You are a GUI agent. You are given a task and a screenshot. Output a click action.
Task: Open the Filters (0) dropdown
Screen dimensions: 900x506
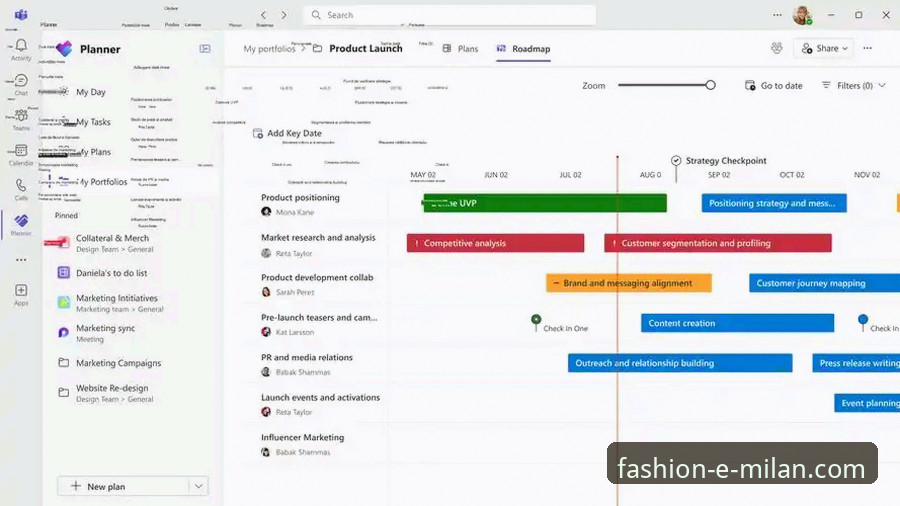pos(853,86)
